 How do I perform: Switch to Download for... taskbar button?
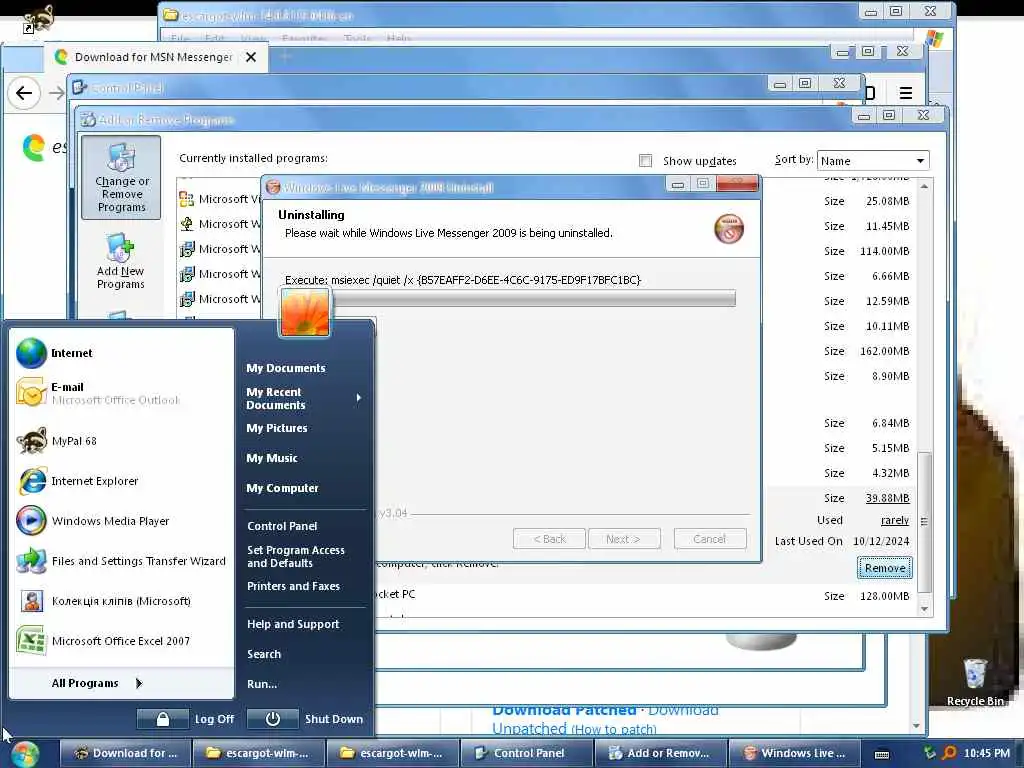tap(125, 754)
